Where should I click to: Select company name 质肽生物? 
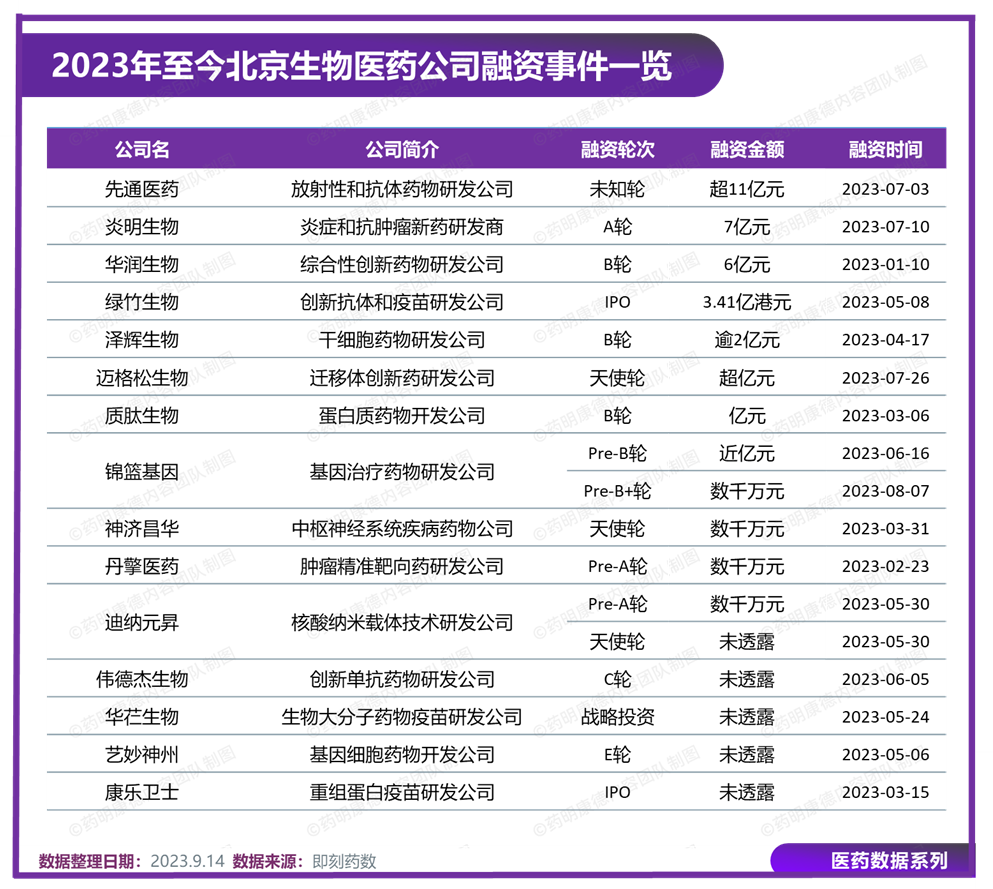142,415
